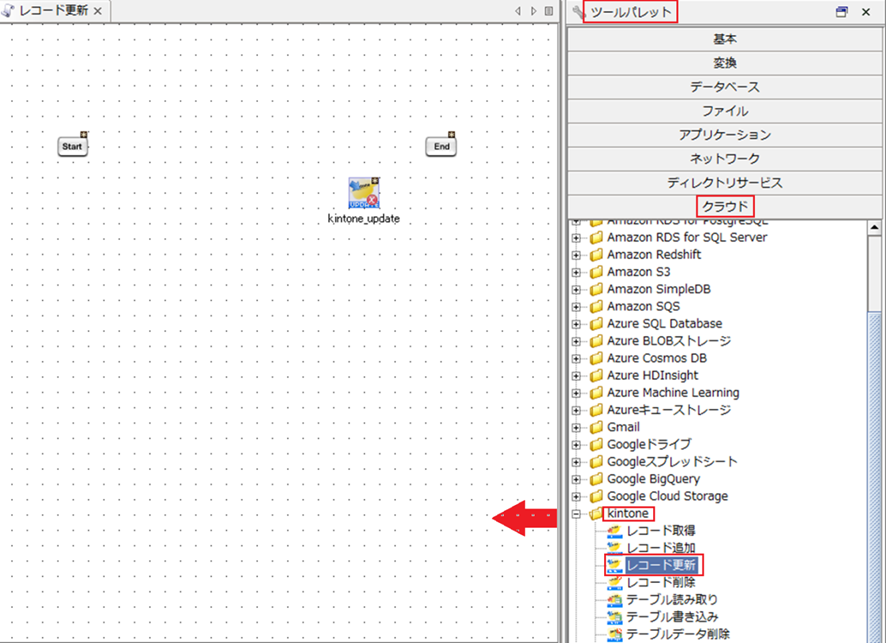Select Azureキューストレージ tree item
Viewport: 886px width, 643px height.
pos(668,410)
